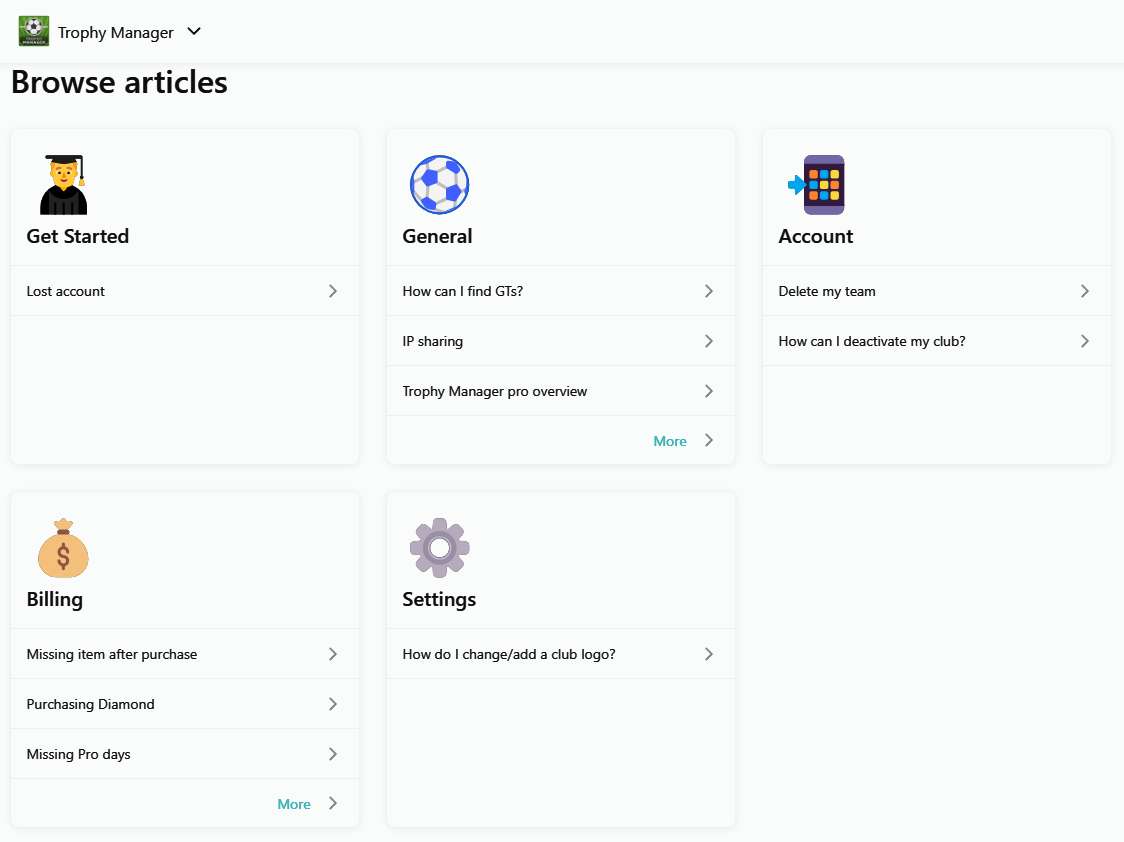Click the chevron beside Trophy Manager pro overview

[x=708, y=391]
